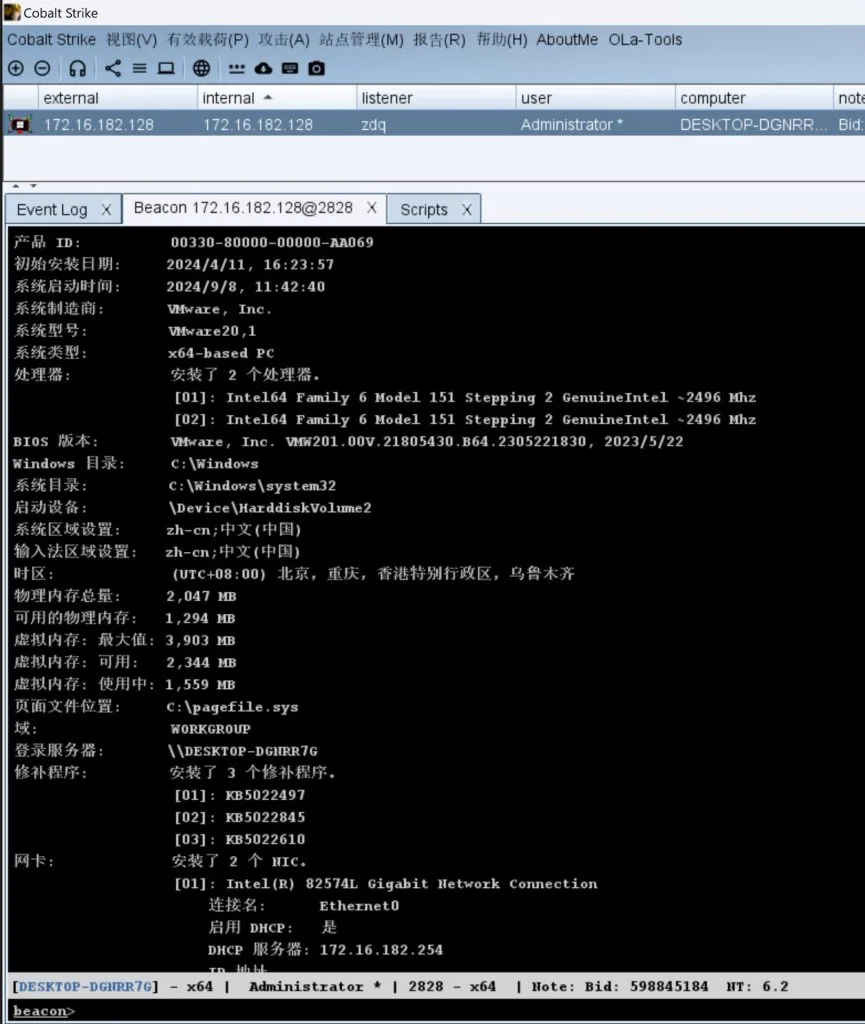The width and height of the screenshot is (865, 1024).
Task: Open downloaded files cloud icon
Action: tap(263, 68)
